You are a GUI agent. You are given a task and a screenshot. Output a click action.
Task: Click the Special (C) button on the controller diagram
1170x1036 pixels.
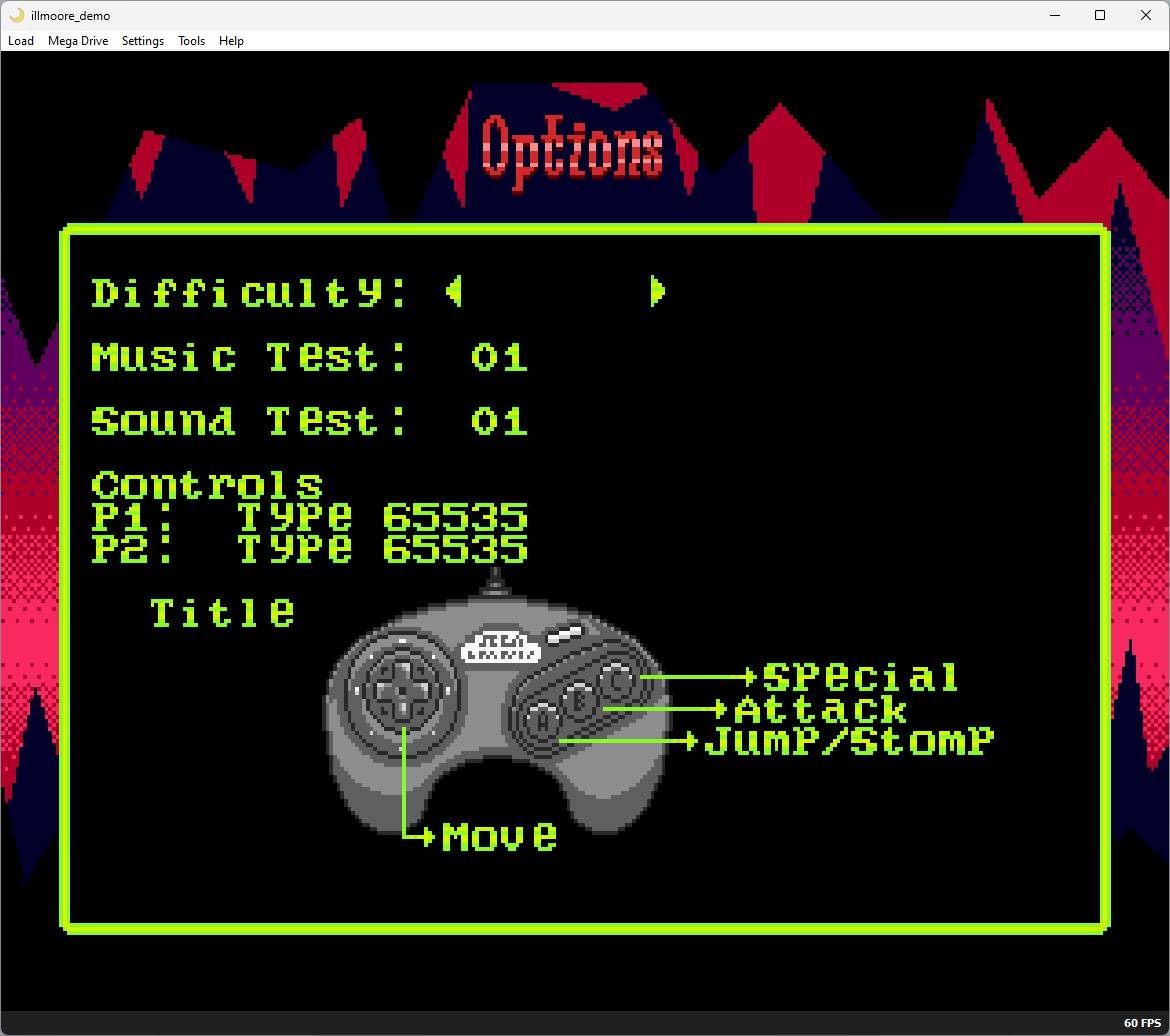618,679
